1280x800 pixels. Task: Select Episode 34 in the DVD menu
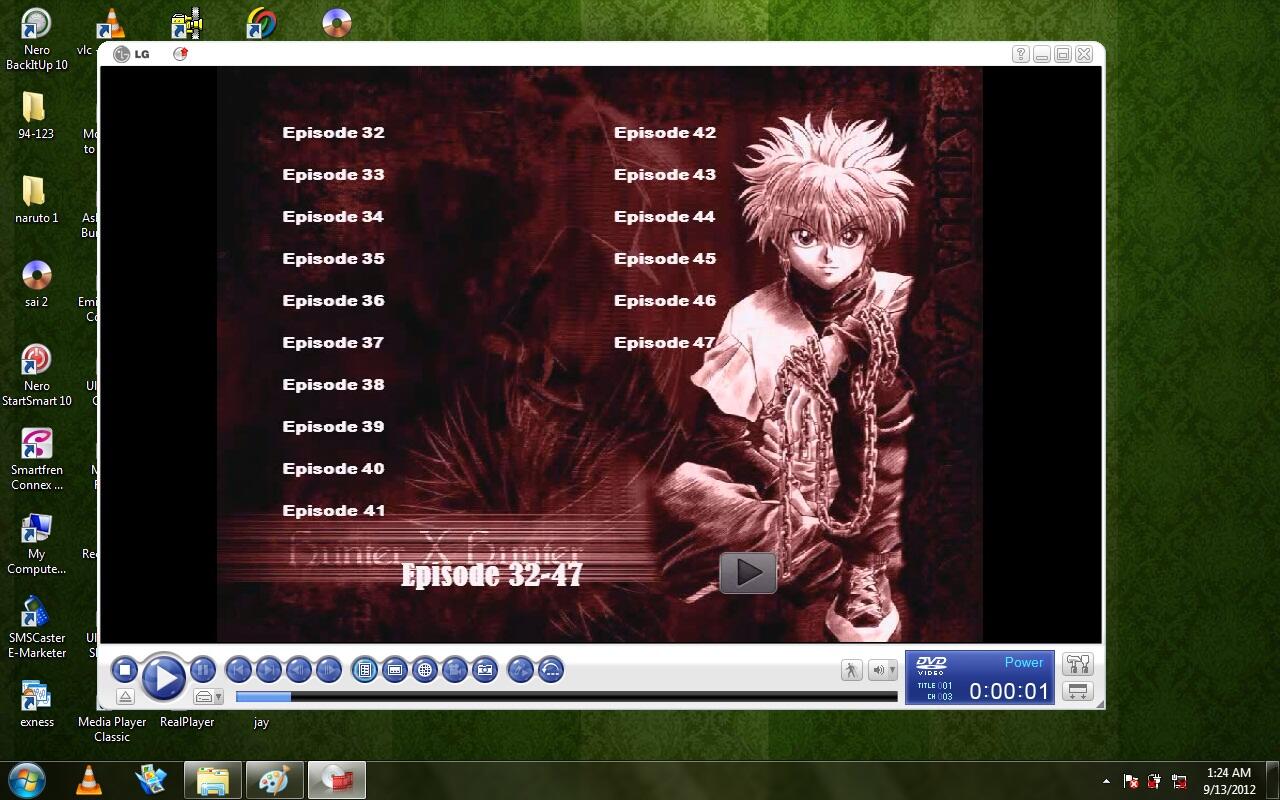tap(333, 216)
